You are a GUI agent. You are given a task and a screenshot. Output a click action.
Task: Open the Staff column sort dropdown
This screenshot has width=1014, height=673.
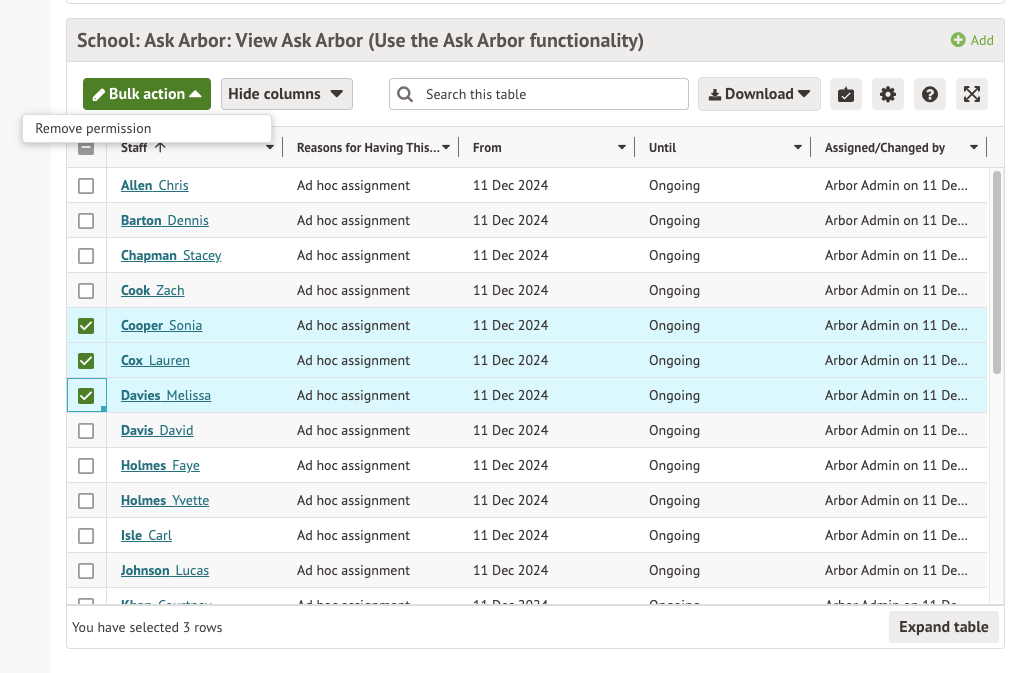tap(269, 146)
